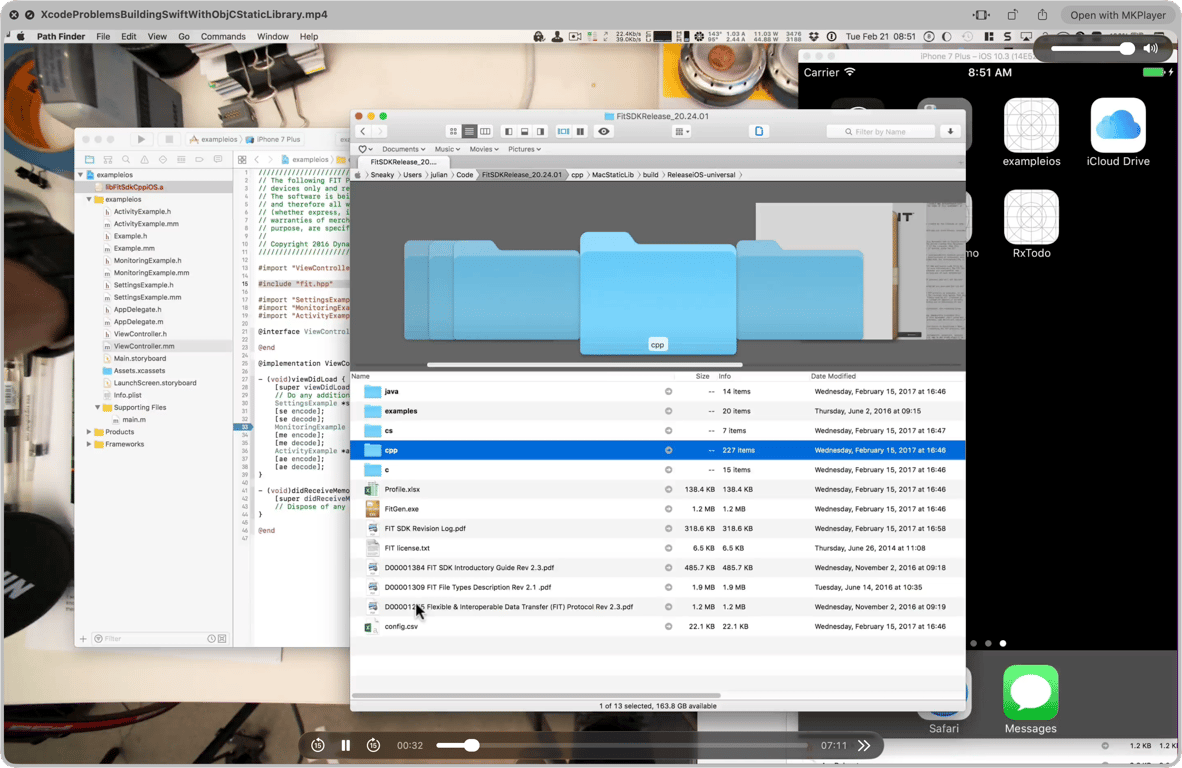Click the download arrow toolbar button

(950, 131)
